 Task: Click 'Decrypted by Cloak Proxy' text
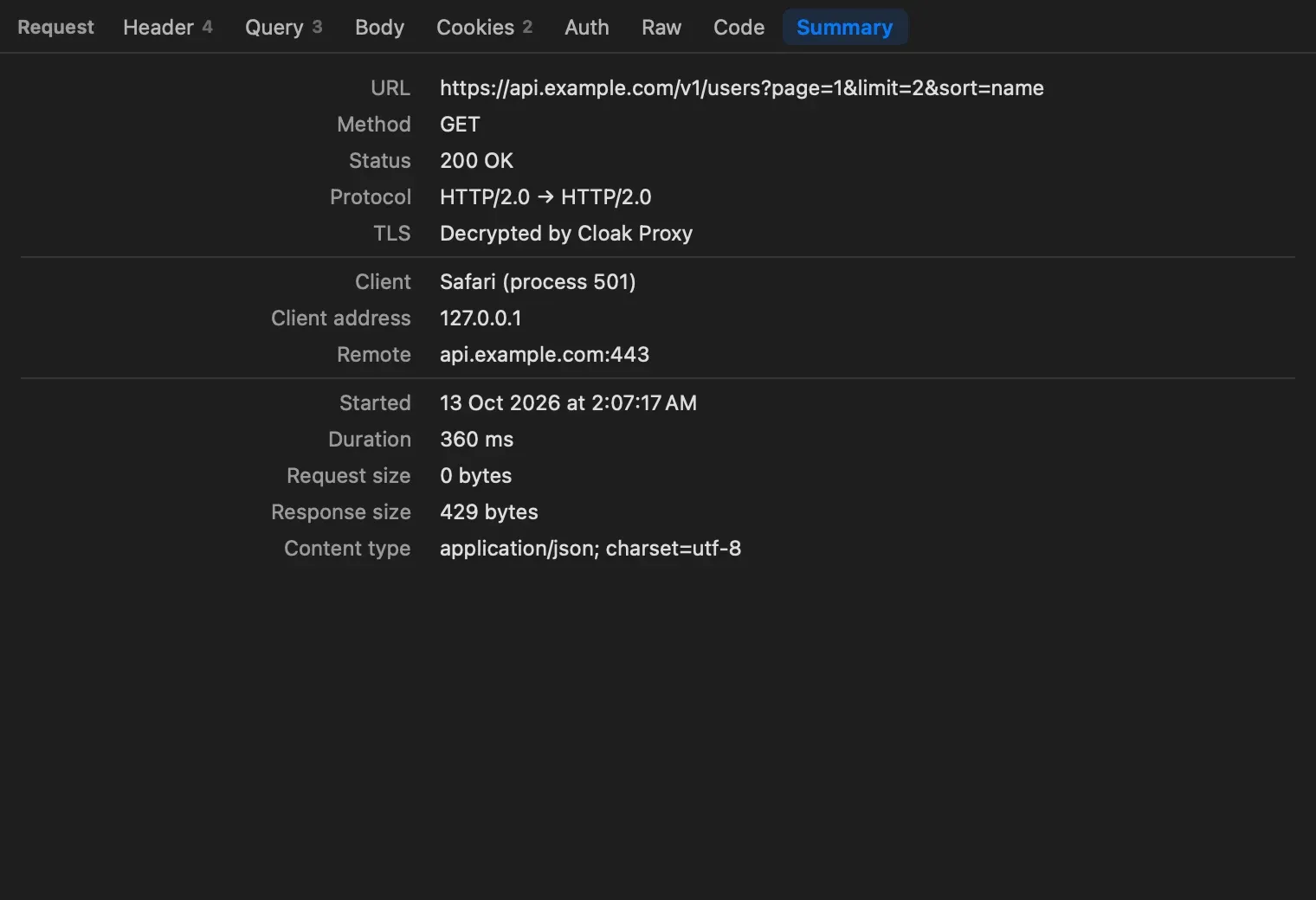click(x=566, y=234)
